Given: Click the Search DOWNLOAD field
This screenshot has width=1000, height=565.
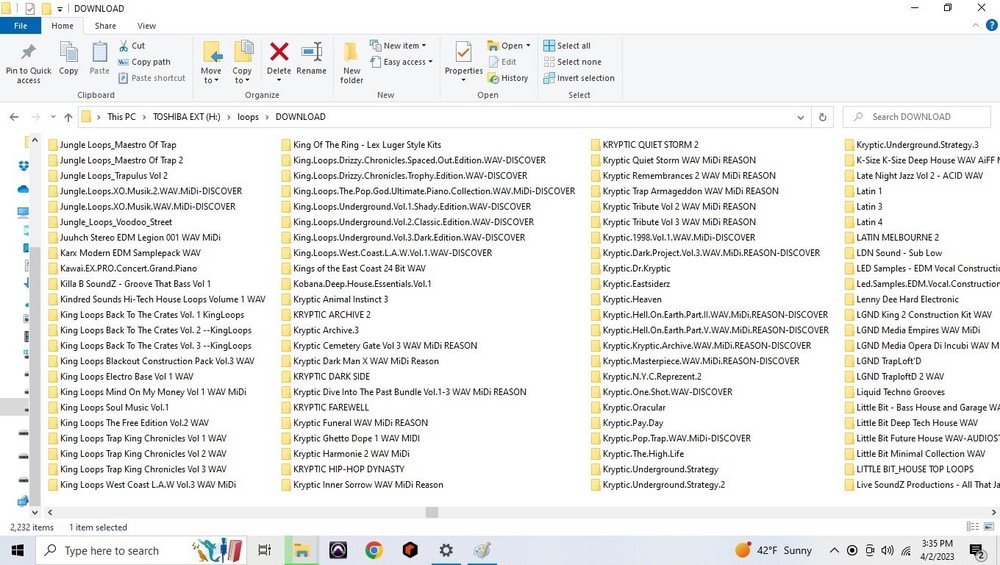Looking at the screenshot, I should tap(918, 117).
